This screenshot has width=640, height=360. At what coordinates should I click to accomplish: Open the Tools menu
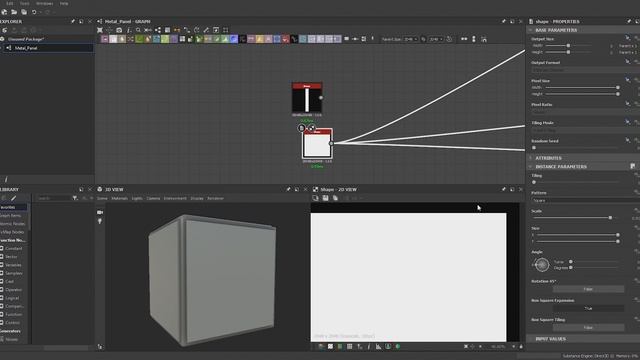tap(25, 3)
